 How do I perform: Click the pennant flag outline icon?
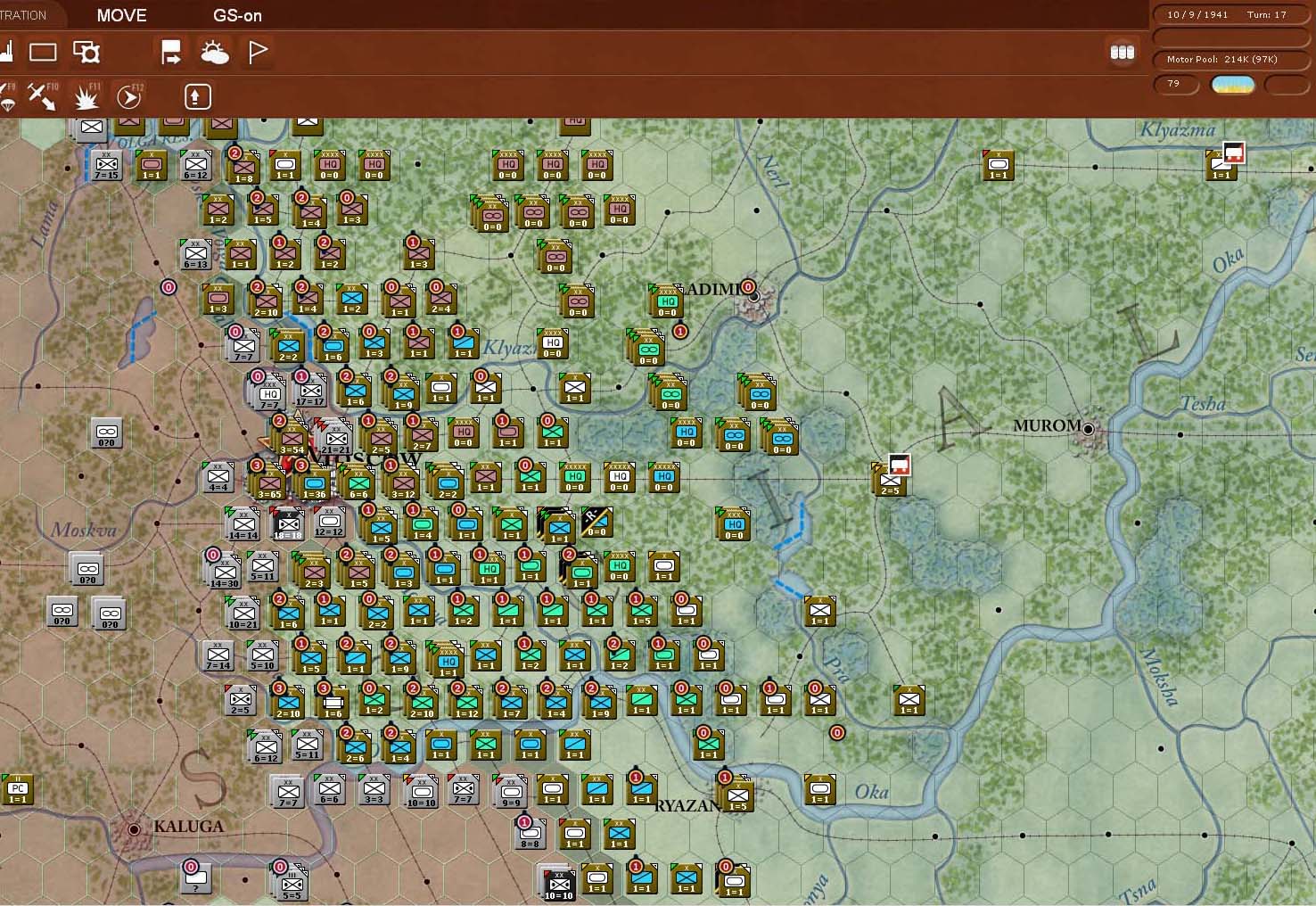[x=258, y=53]
